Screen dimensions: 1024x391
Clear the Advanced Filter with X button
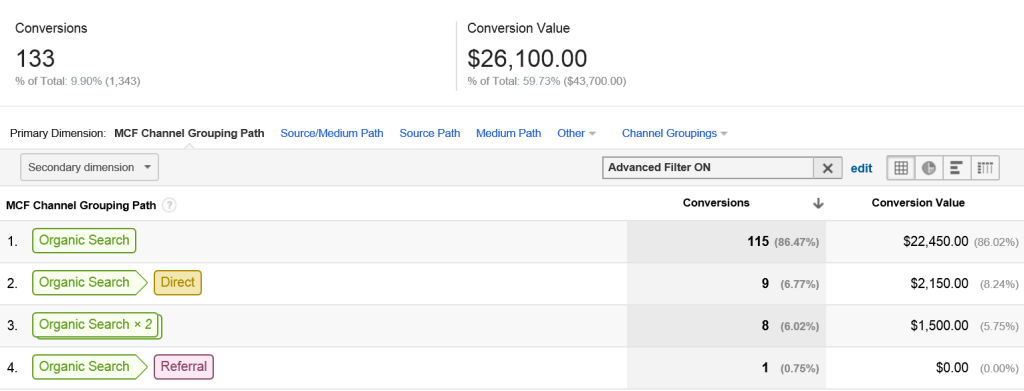[x=827, y=168]
